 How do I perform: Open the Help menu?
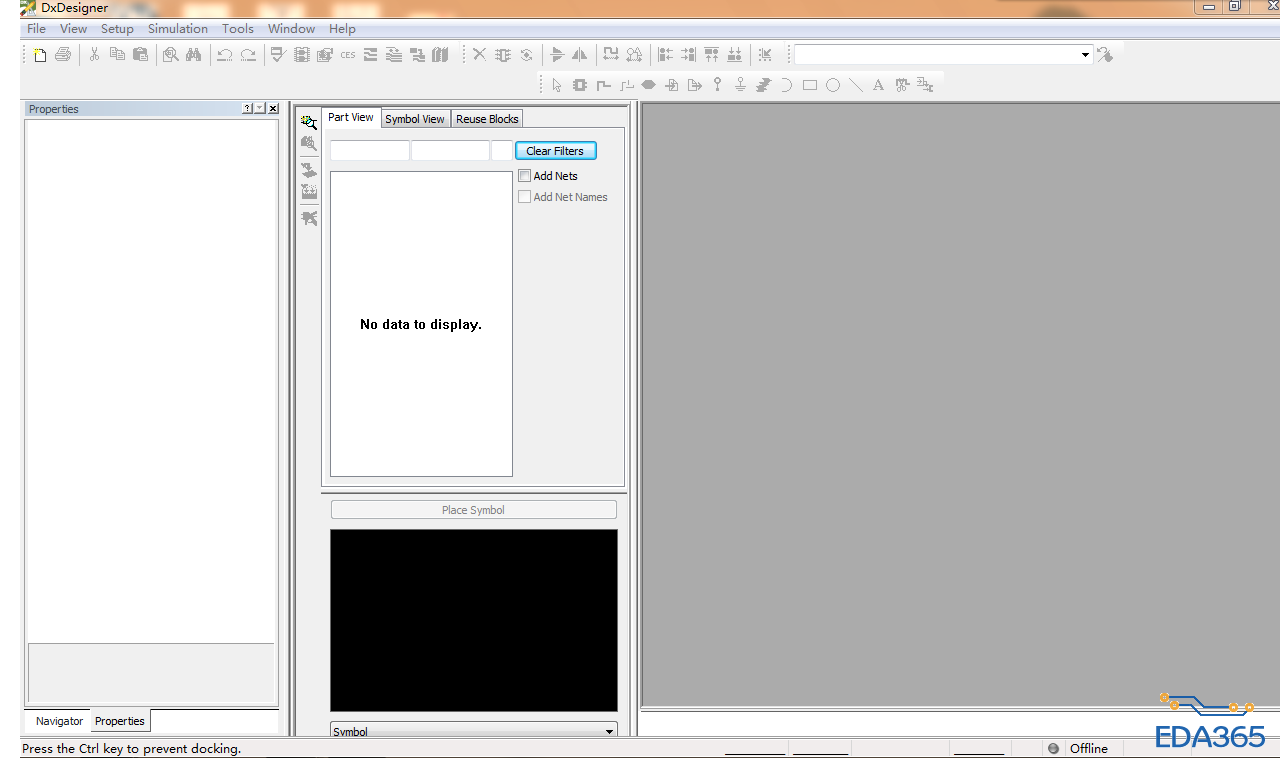(342, 29)
